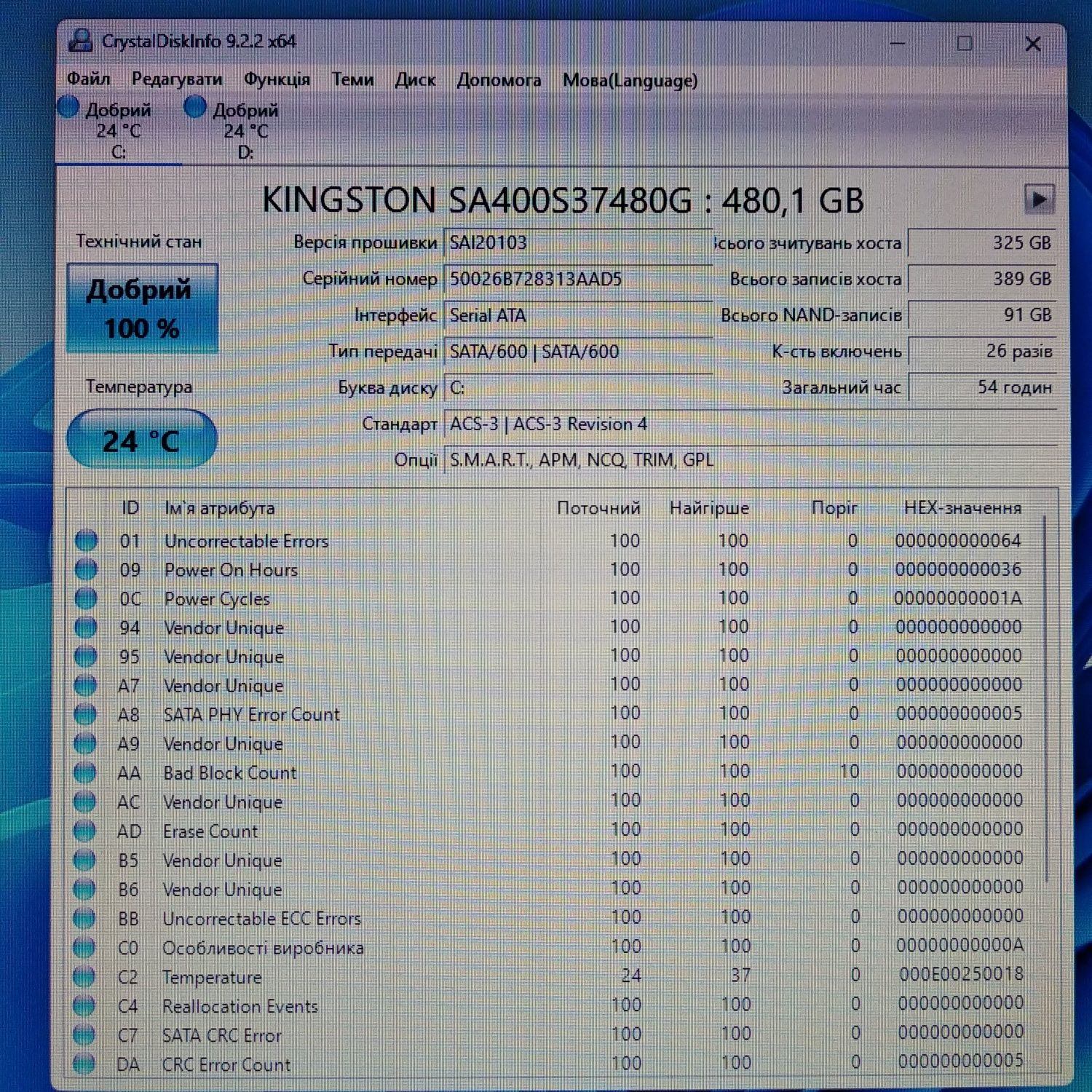1092x1092 pixels.
Task: Click status icon of Особливості виробника row
Action: coord(84,946)
